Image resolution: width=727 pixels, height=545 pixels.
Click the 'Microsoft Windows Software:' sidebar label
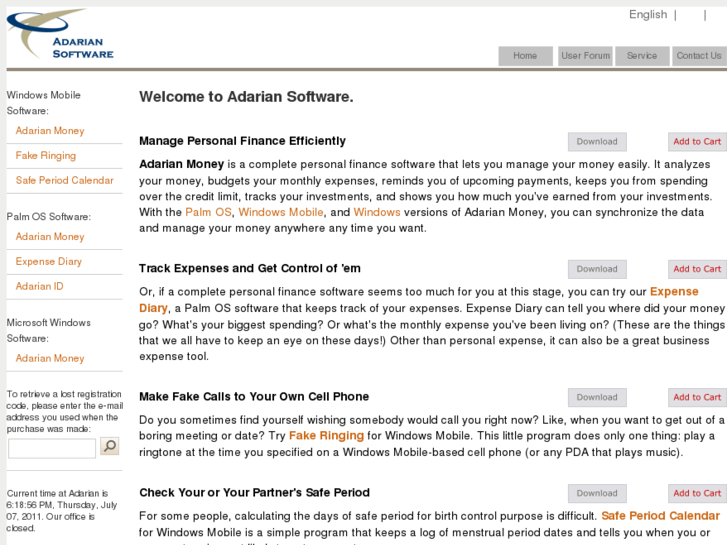tap(49, 331)
